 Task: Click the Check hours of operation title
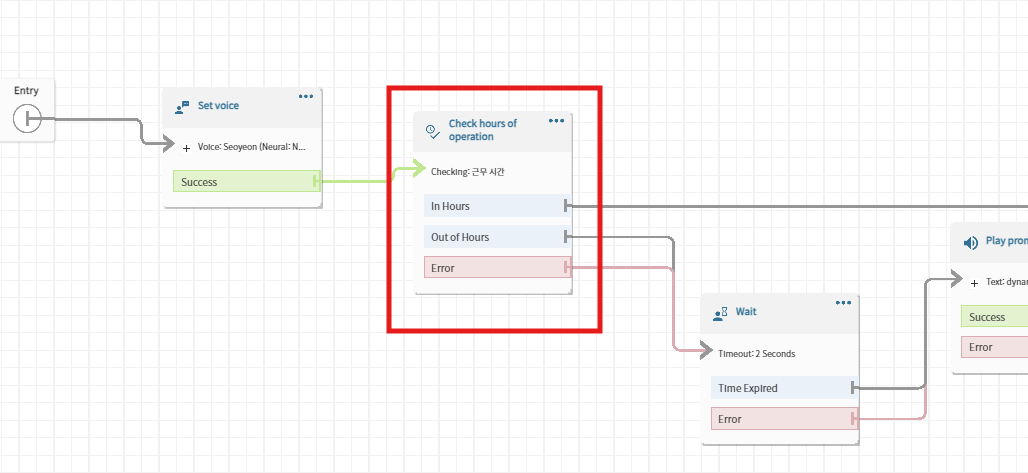483,130
